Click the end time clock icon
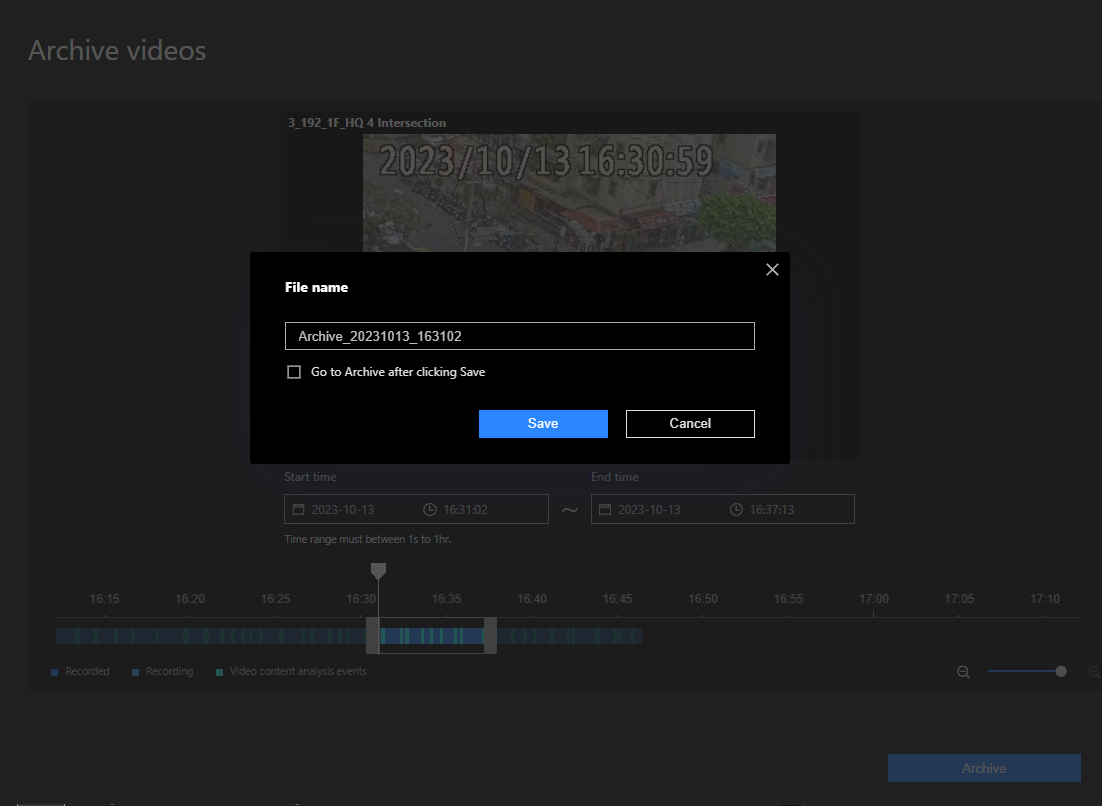Viewport: 1102px width, 806px height. click(736, 510)
